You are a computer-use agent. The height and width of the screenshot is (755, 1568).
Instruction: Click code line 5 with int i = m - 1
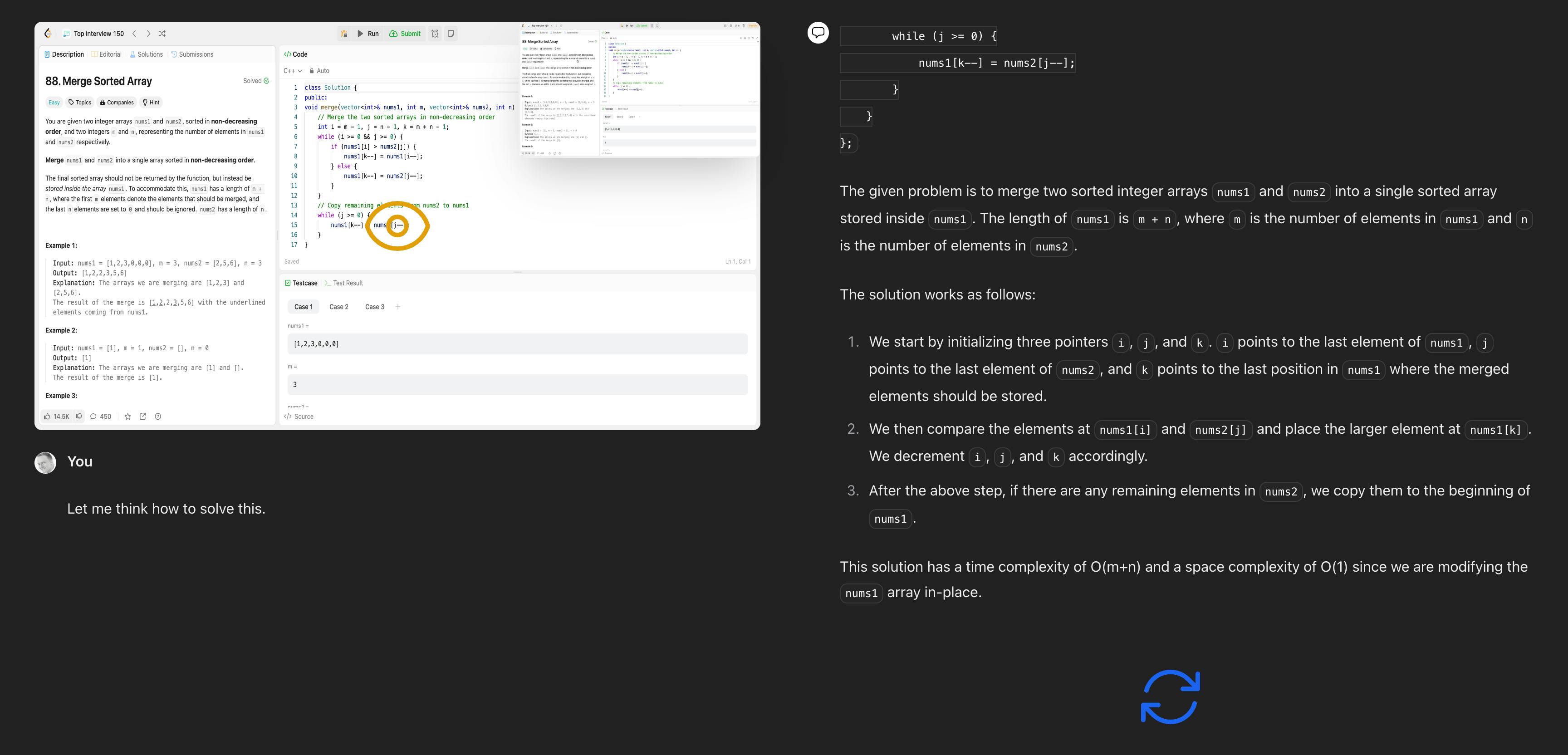(x=383, y=127)
